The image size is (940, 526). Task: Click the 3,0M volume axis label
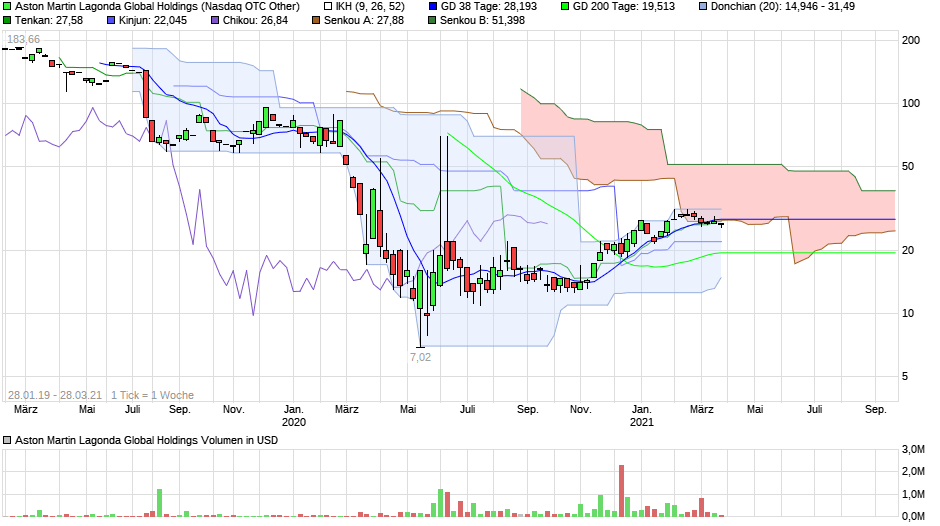[912, 449]
